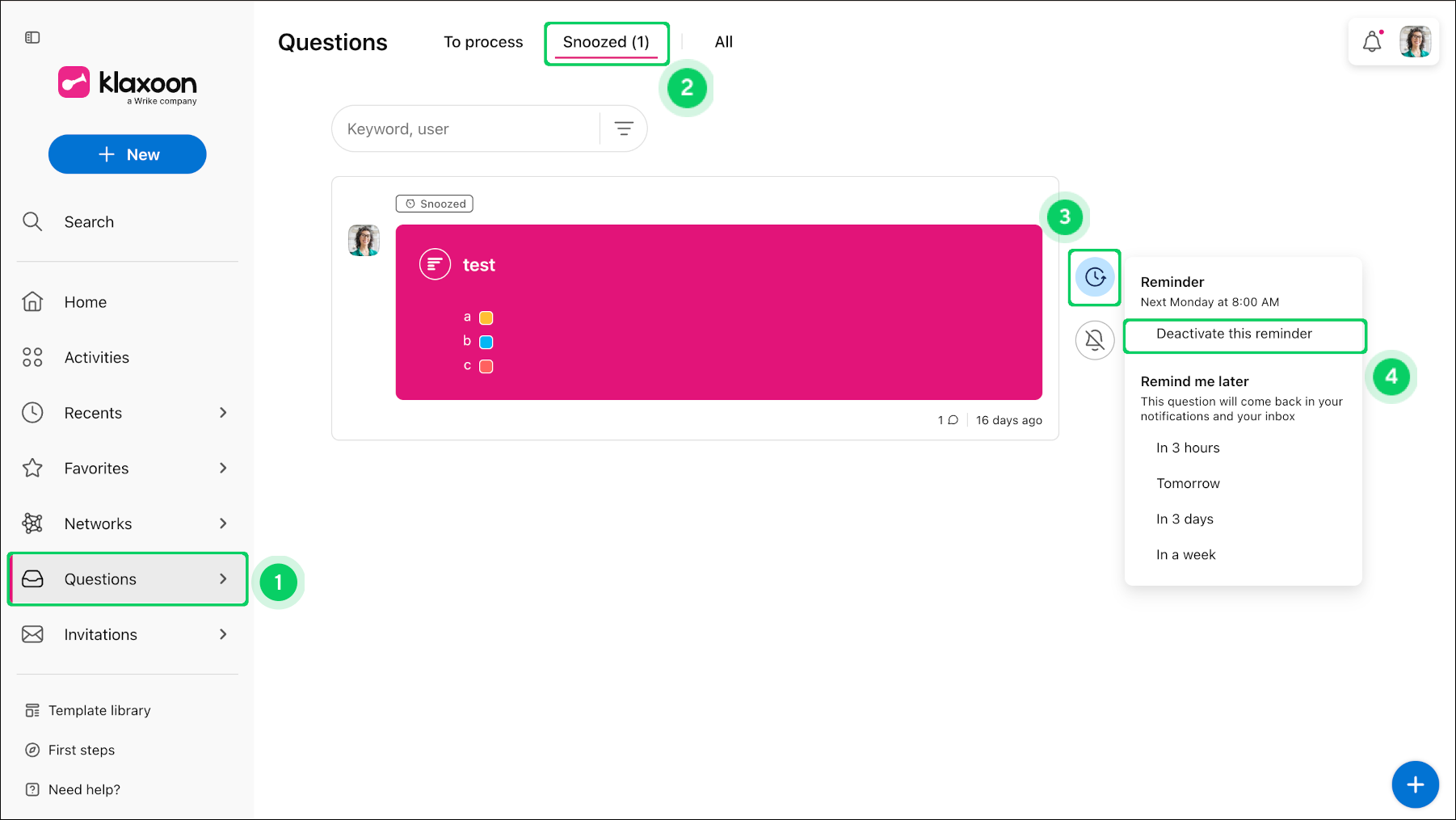Collapse the sidebar panel icon
The height and width of the screenshot is (820, 1456).
click(32, 38)
